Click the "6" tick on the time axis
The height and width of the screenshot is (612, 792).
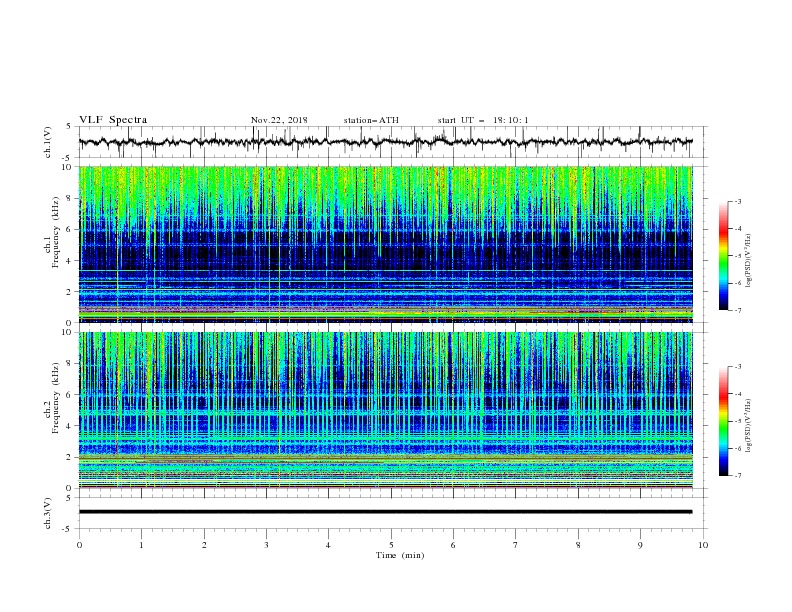click(453, 545)
